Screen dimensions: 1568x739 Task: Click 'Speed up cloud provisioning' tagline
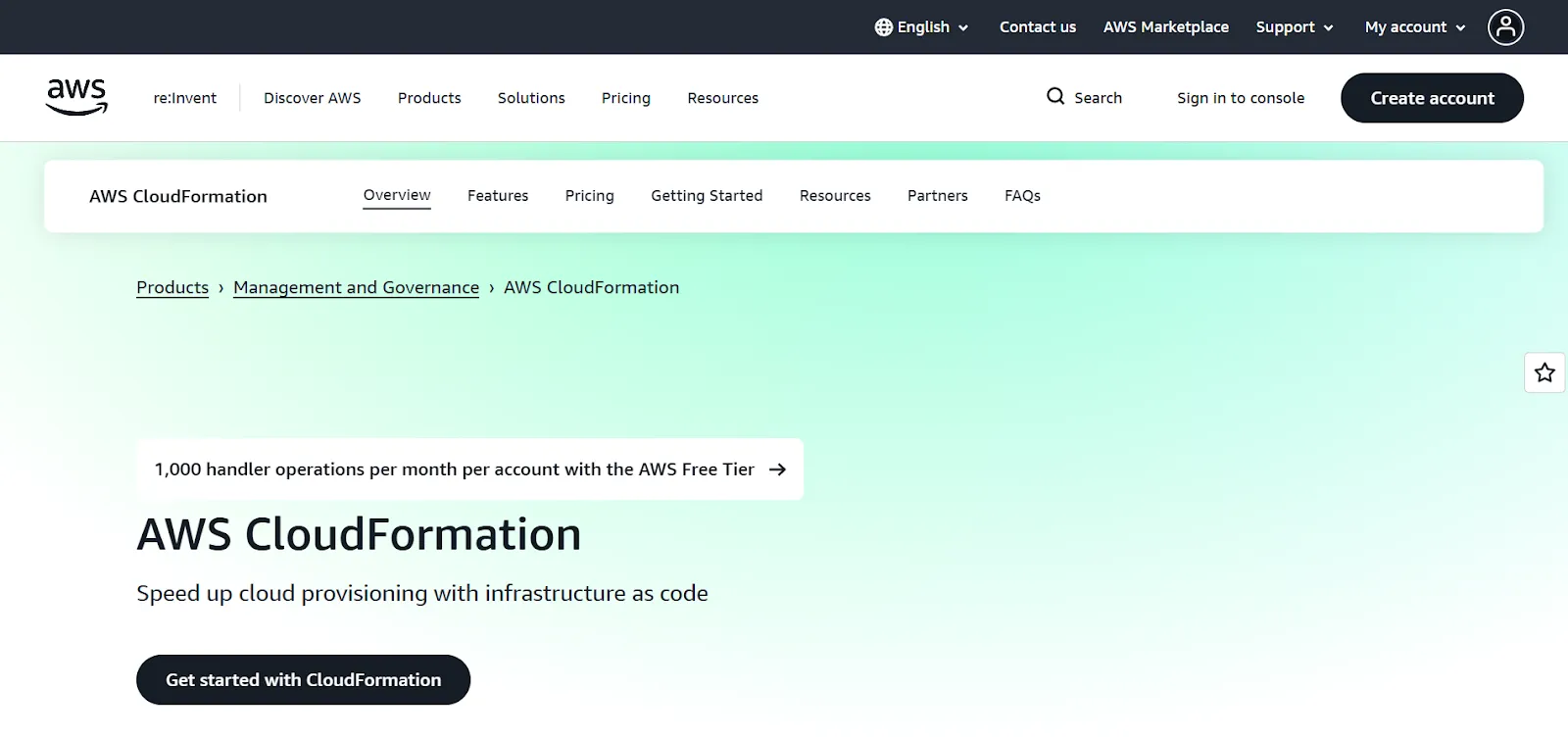click(x=422, y=593)
